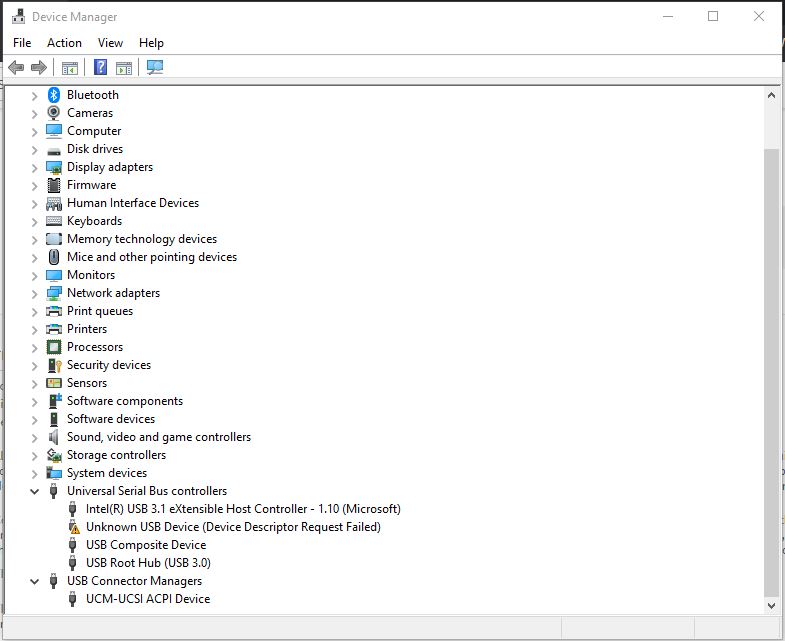The image size is (785, 641).
Task: Click the scrollbar up arrow
Action: [x=771, y=95]
